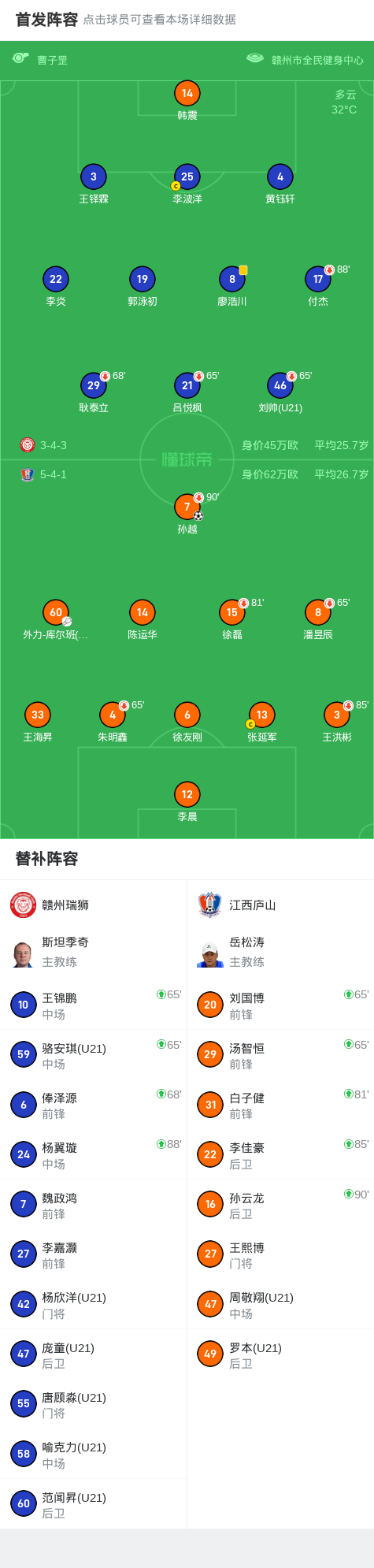Open substitute 范闻昇 number 60 entry

[x=94, y=1503]
